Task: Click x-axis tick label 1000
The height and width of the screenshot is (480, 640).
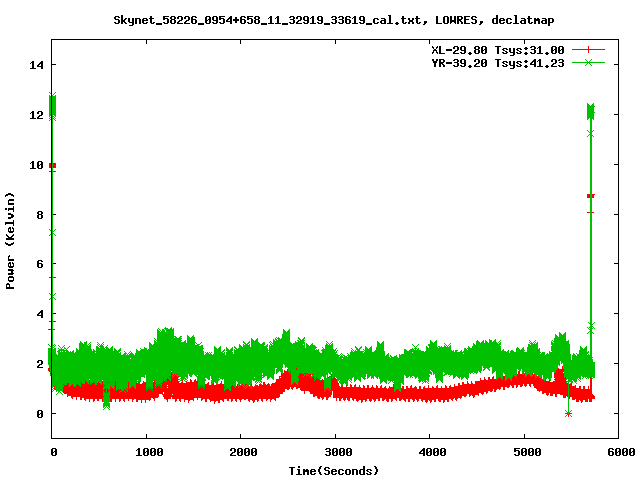Action: (149, 452)
